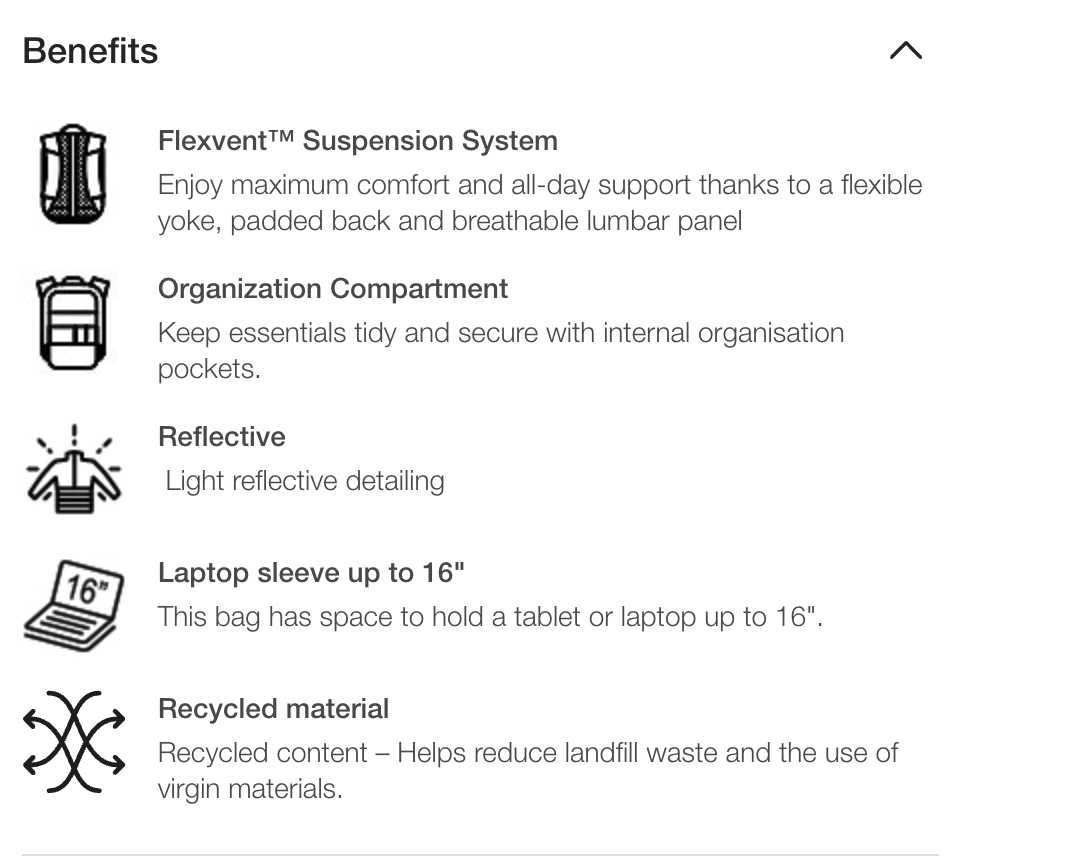The width and height of the screenshot is (1068, 860).
Task: Click the 'space to hold a tablet or laptop' description
Action: (x=489, y=617)
